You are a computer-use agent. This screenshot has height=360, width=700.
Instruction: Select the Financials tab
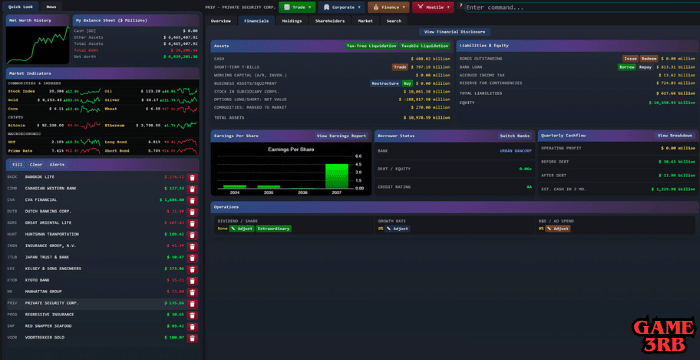pos(256,21)
